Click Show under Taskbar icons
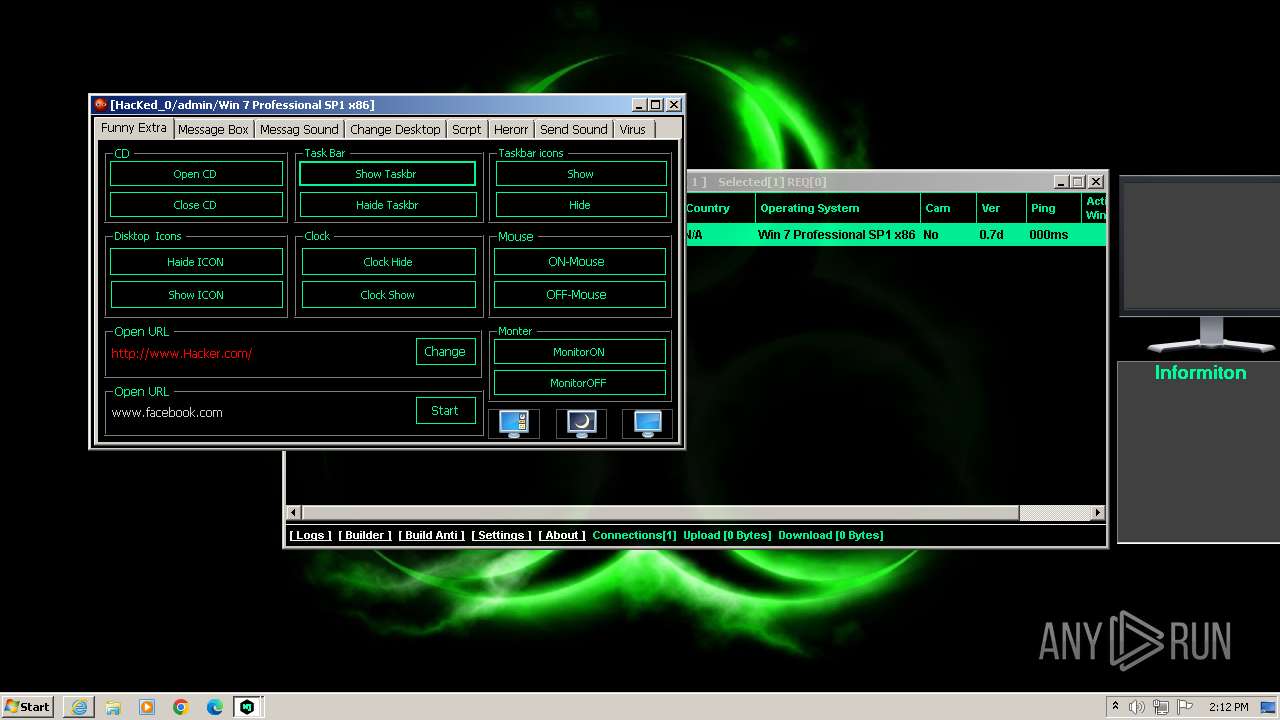Viewport: 1280px width, 720px height. pyautogui.click(x=581, y=174)
